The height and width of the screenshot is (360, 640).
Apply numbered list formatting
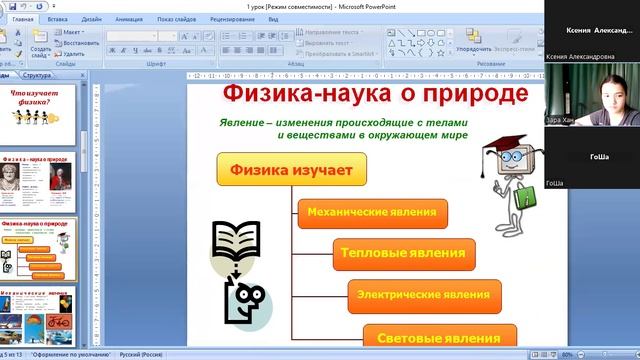pos(244,36)
